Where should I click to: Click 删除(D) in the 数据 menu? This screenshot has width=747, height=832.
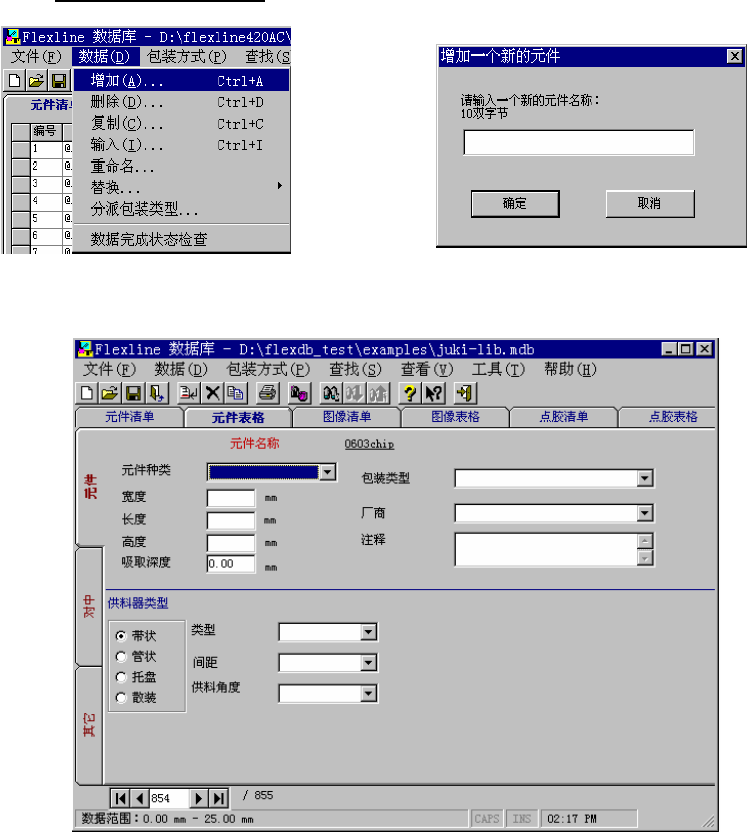(181, 102)
